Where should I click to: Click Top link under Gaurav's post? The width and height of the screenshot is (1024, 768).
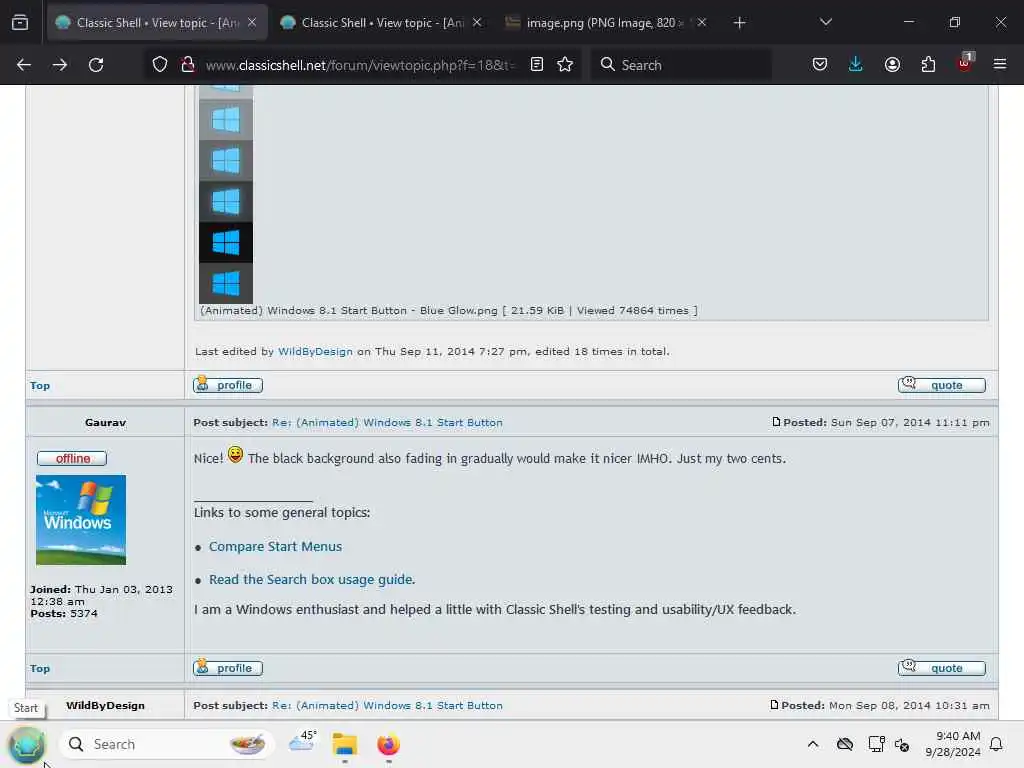pyautogui.click(x=40, y=668)
